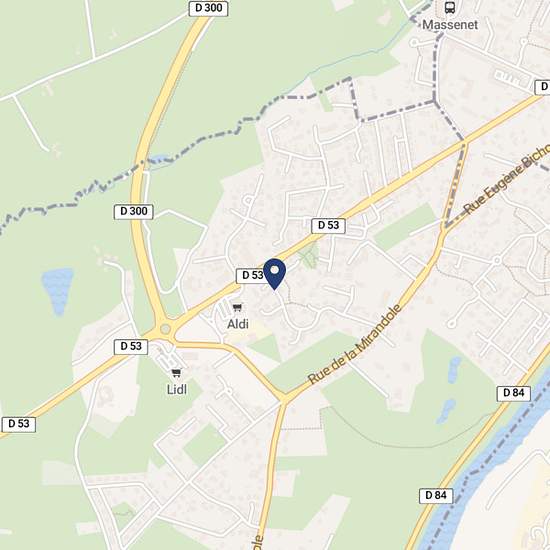This screenshot has width=550, height=550.
Task: Click the D 53 shield at the left edge
Action: pos(19,424)
